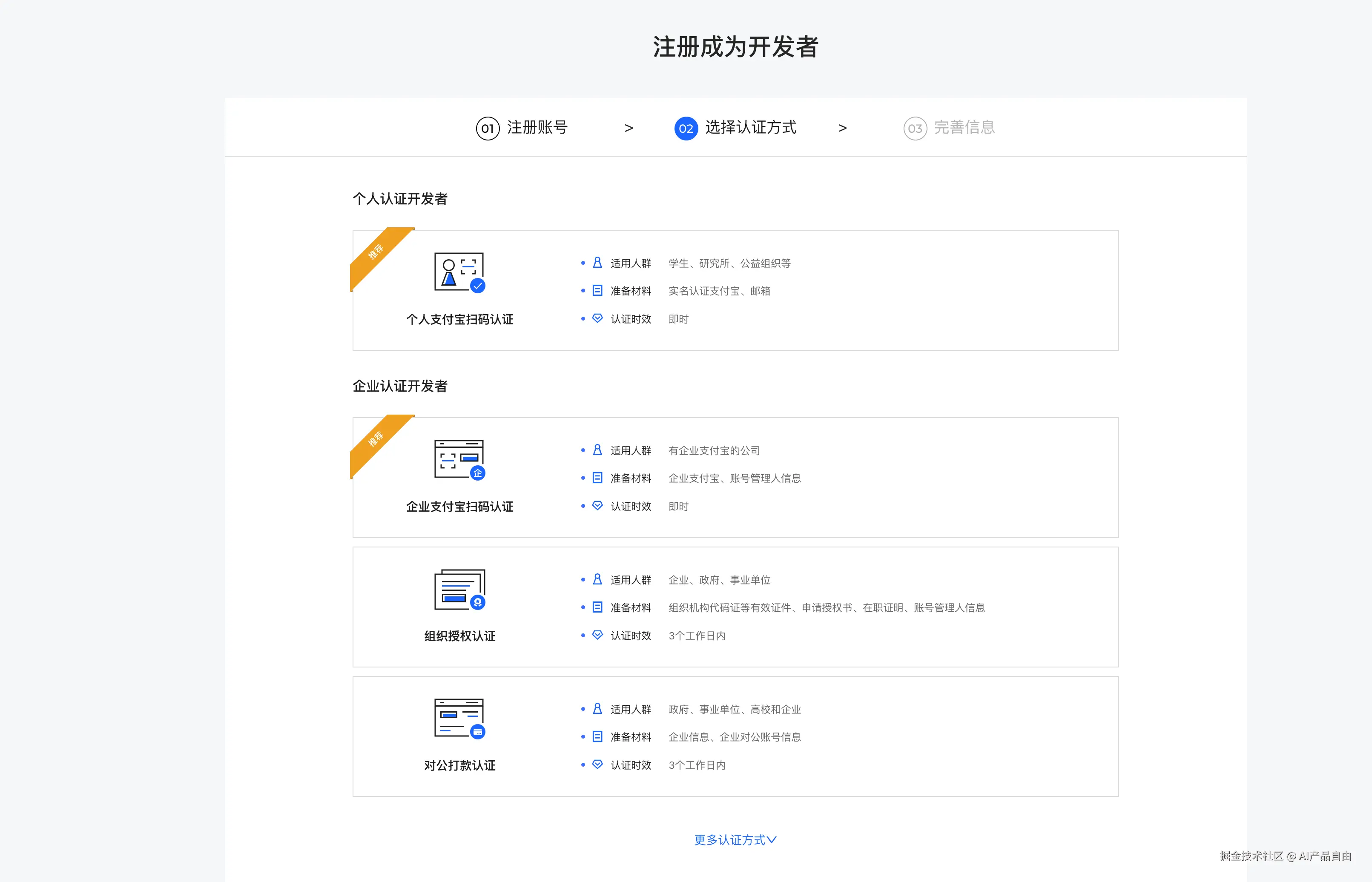
Task: Click text 企业、政府、事业单位
Action: (719, 580)
